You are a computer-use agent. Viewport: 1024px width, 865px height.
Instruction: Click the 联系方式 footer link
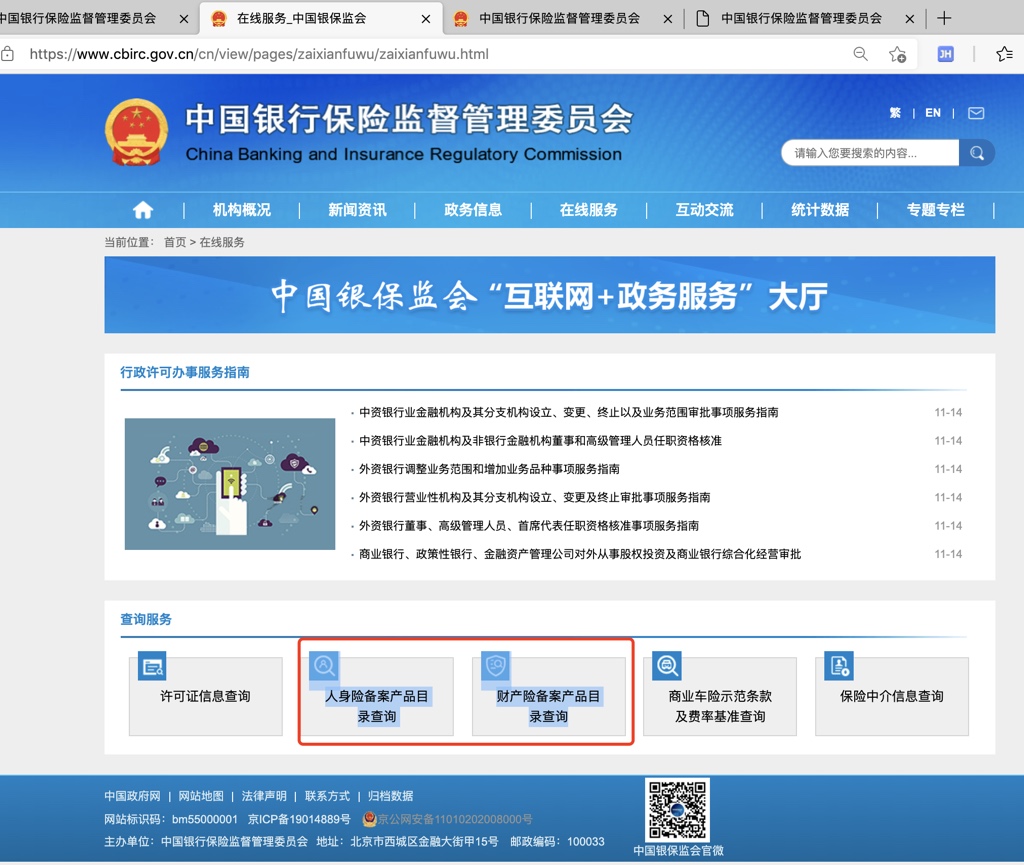(x=327, y=796)
